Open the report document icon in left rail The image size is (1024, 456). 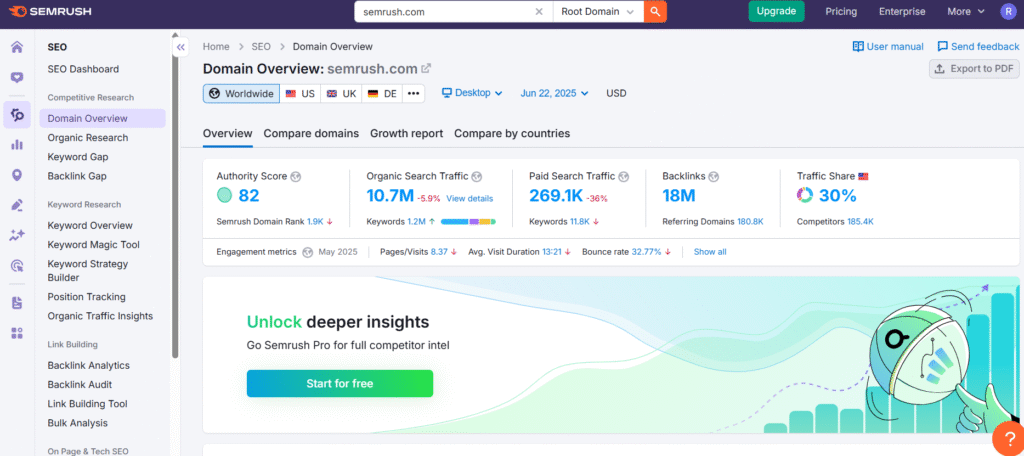(x=17, y=302)
